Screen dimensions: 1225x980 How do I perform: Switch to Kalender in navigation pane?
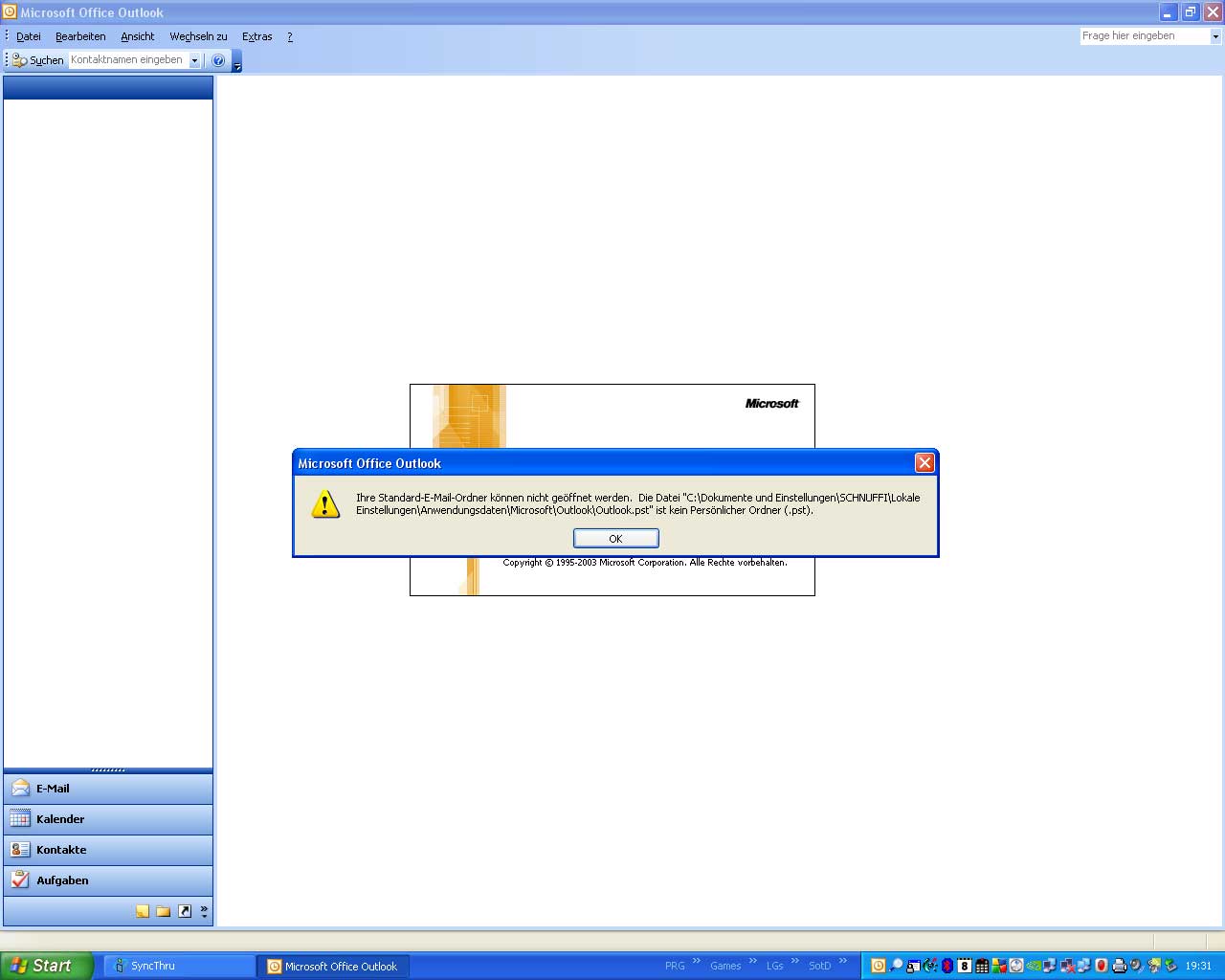tap(108, 819)
